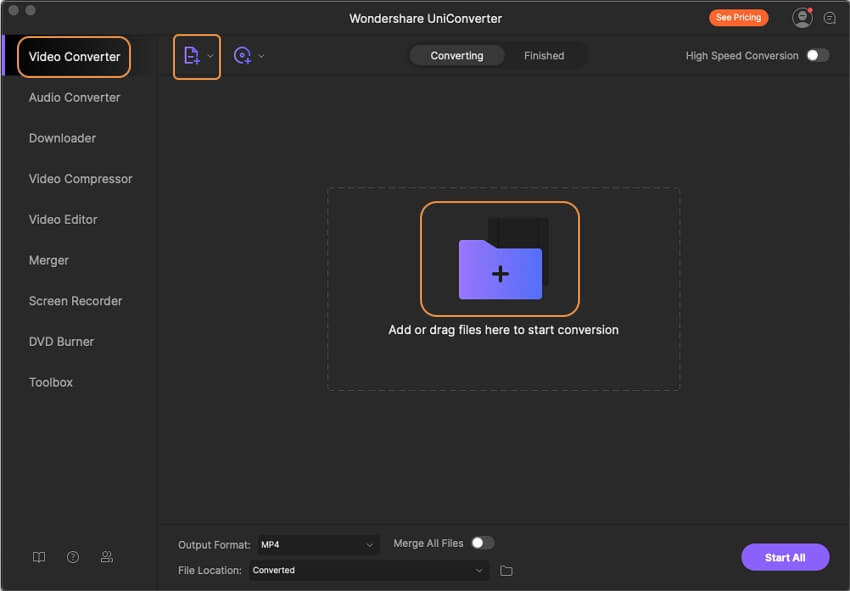Switch to the Converting tab
The height and width of the screenshot is (591, 850).
456,56
